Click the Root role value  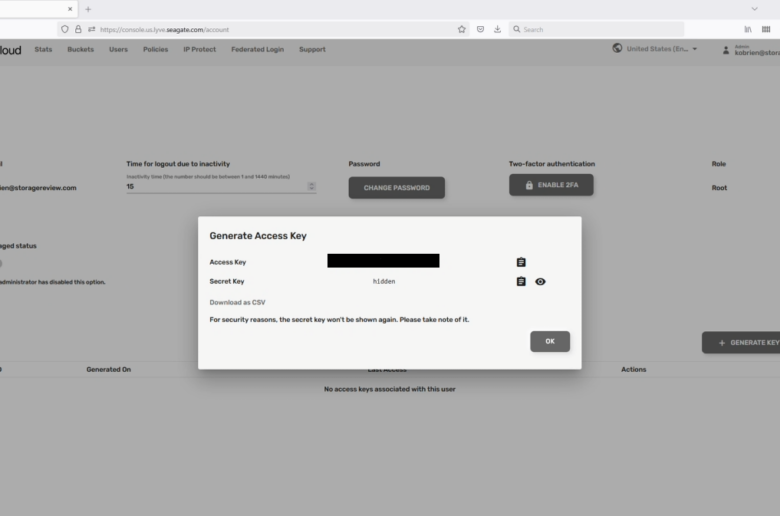[719, 188]
